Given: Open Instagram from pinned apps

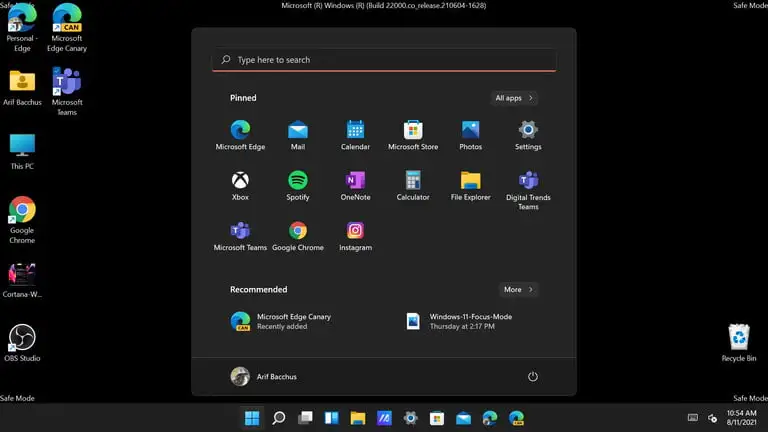Looking at the screenshot, I should coord(355,236).
